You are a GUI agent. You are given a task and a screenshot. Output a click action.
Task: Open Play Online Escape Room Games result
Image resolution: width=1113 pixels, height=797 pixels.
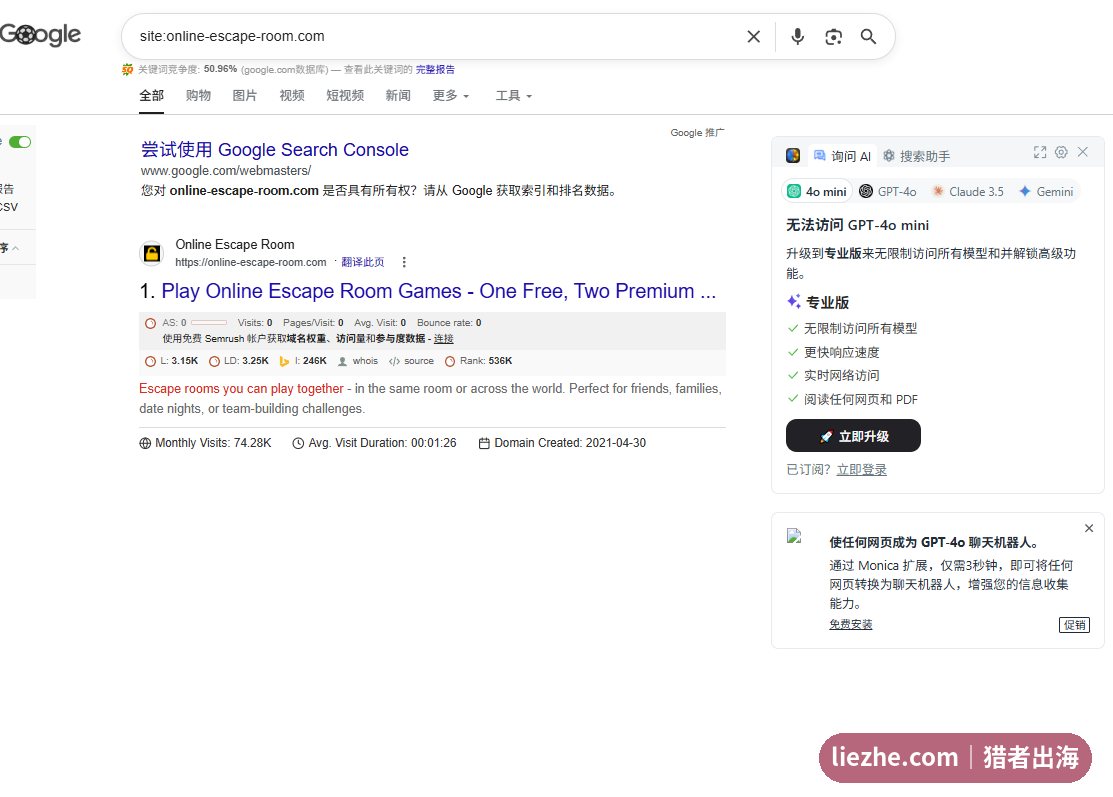pyautogui.click(x=439, y=291)
